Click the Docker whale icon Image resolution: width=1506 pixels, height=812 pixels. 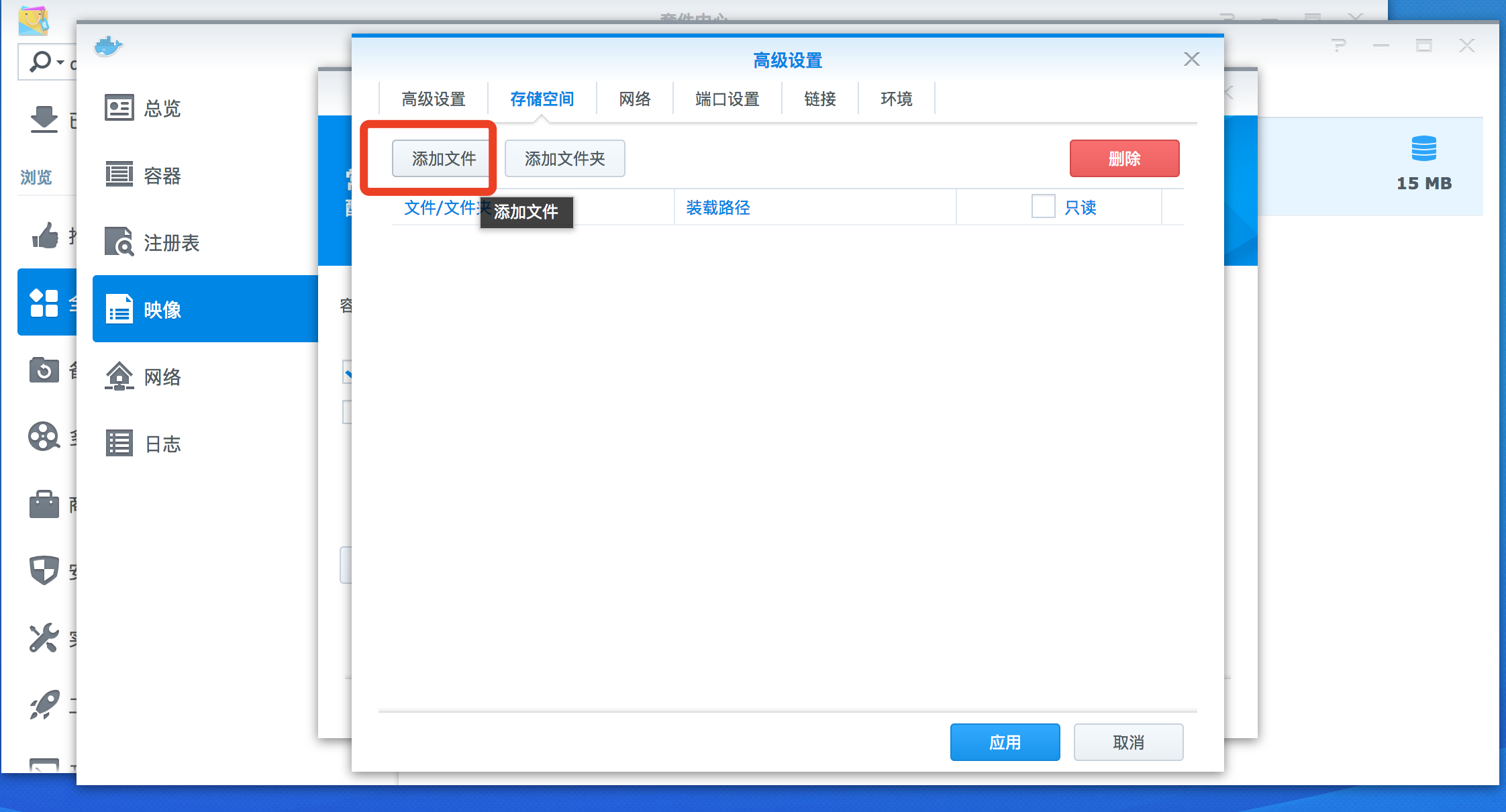(x=108, y=46)
